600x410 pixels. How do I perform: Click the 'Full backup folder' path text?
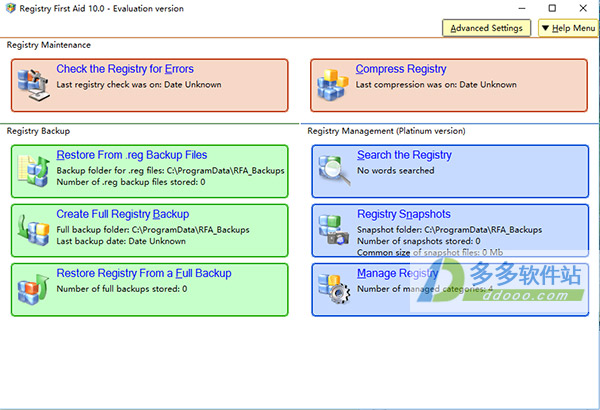[153, 230]
